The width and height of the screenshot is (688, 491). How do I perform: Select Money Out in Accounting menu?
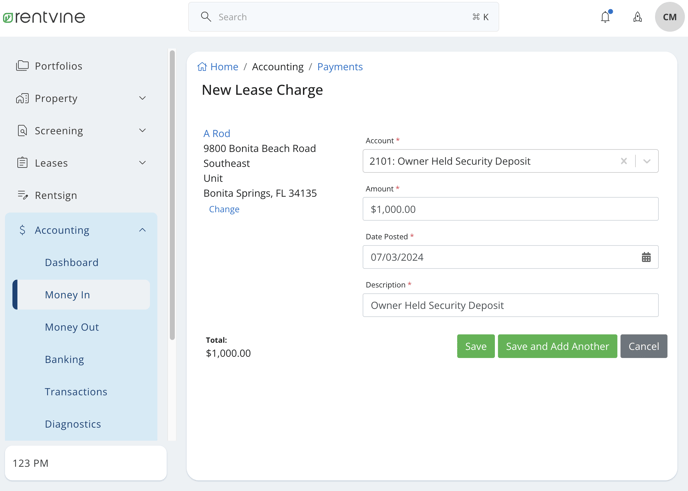coord(72,327)
